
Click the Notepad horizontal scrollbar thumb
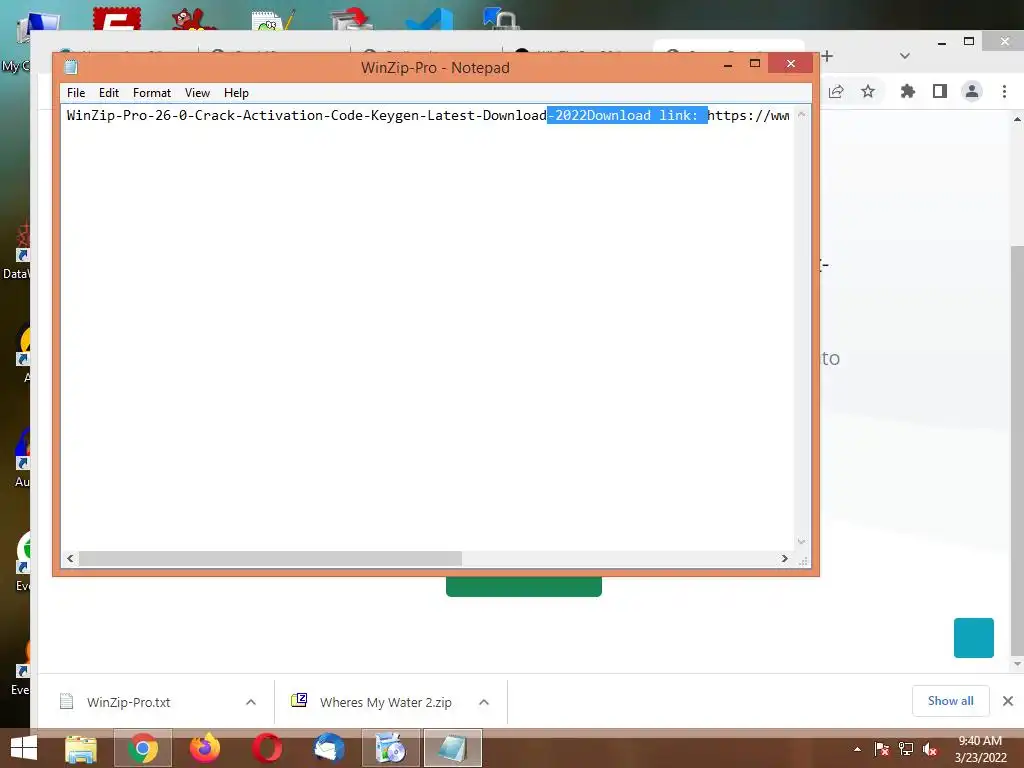(x=270, y=558)
